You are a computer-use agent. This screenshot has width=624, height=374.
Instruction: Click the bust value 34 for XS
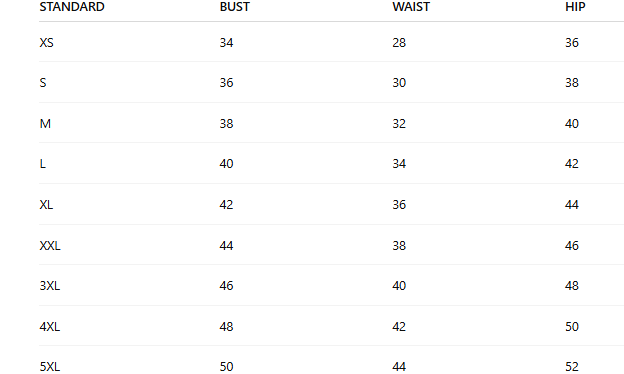[226, 43]
